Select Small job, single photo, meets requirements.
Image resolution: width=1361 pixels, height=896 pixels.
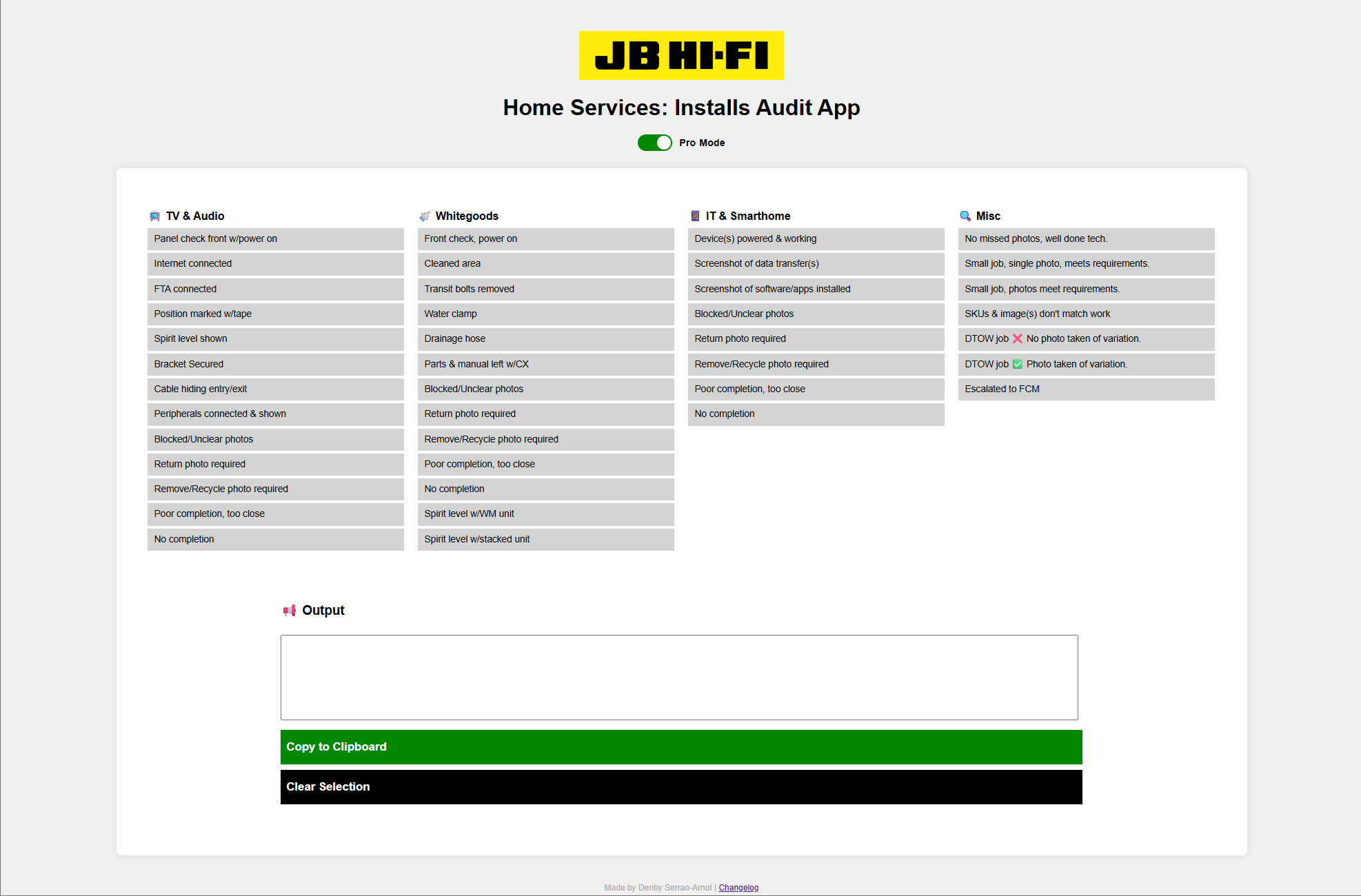[1087, 264]
